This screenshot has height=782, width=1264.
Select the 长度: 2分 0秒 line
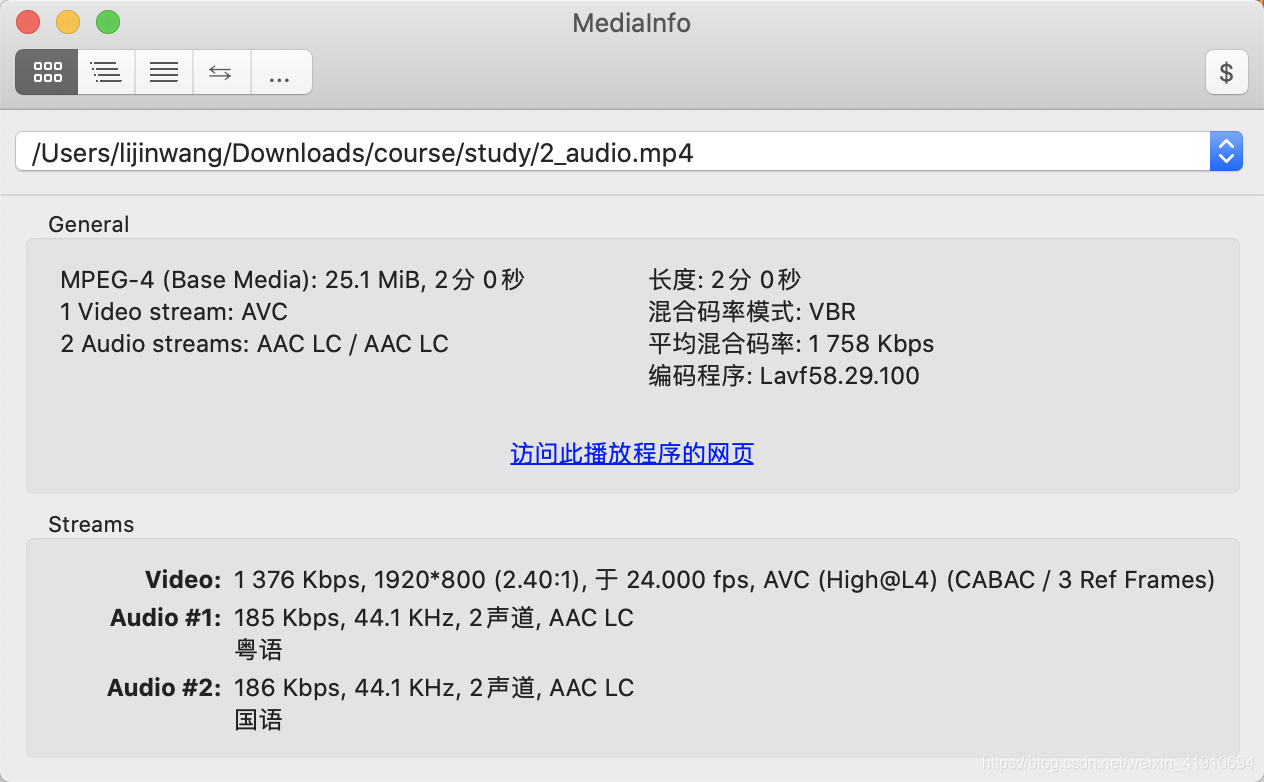(x=725, y=280)
